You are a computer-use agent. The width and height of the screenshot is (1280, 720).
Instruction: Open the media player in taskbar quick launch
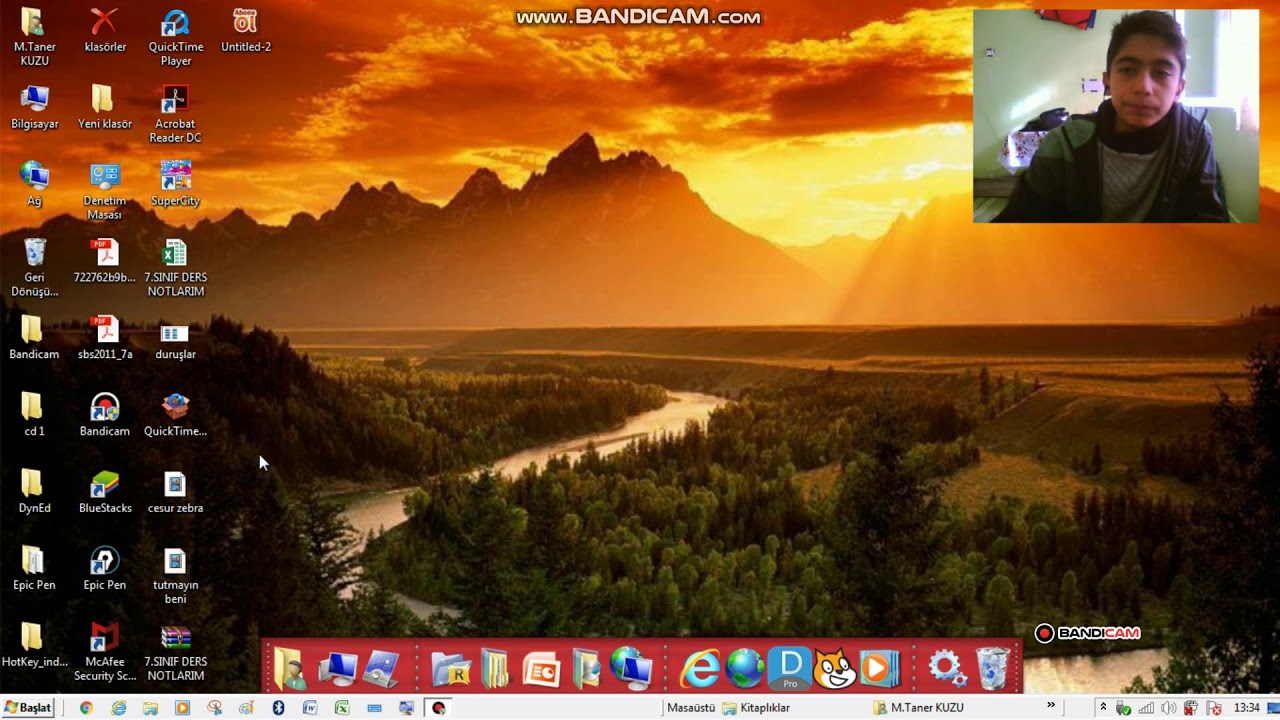[182, 708]
